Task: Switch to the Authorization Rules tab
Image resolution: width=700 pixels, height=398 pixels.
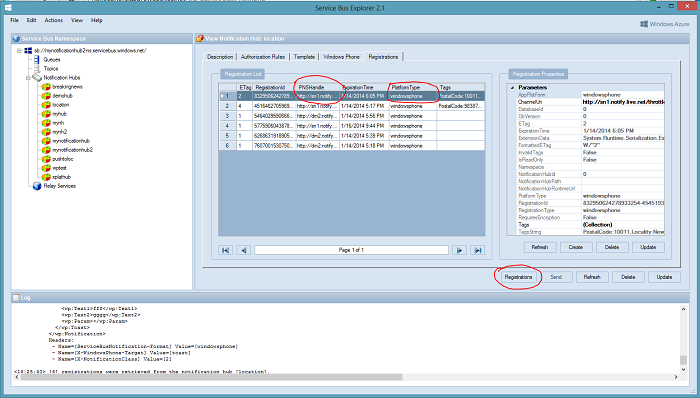Action: 262,57
